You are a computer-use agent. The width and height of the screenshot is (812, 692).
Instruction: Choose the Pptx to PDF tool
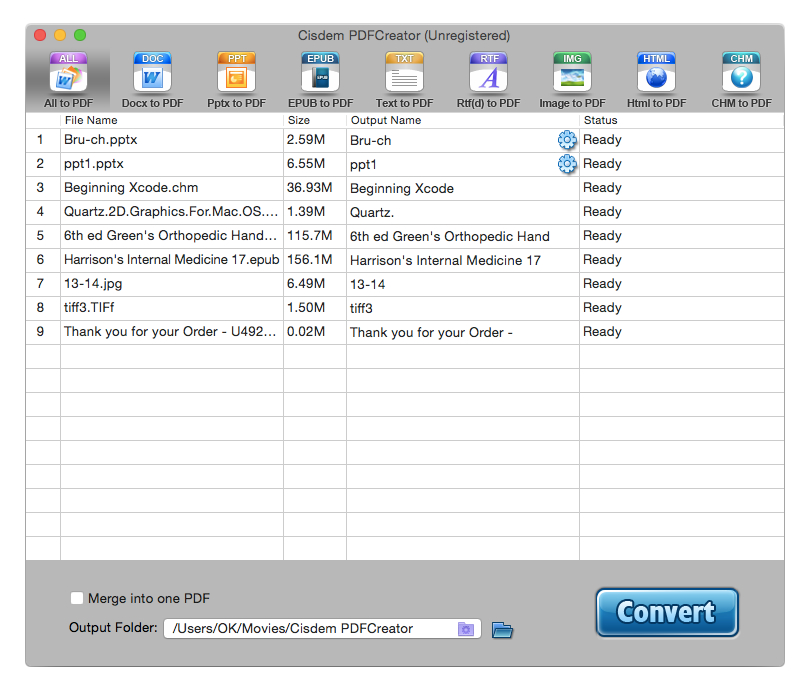click(x=236, y=79)
